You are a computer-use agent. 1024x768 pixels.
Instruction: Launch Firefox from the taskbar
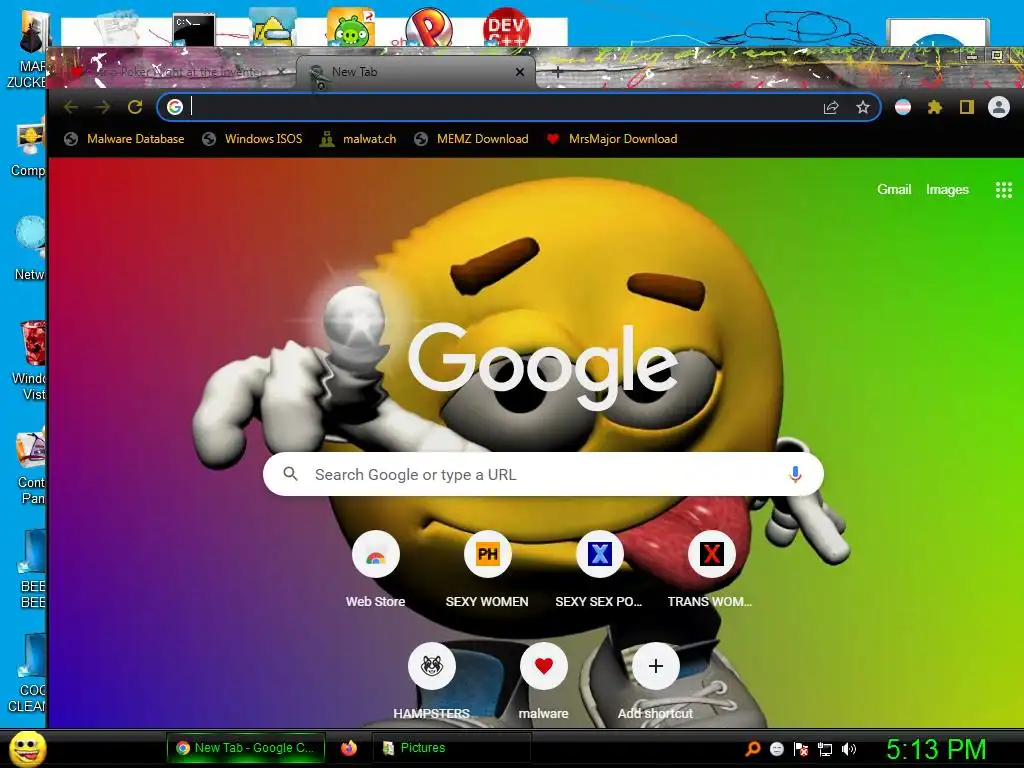(x=349, y=748)
